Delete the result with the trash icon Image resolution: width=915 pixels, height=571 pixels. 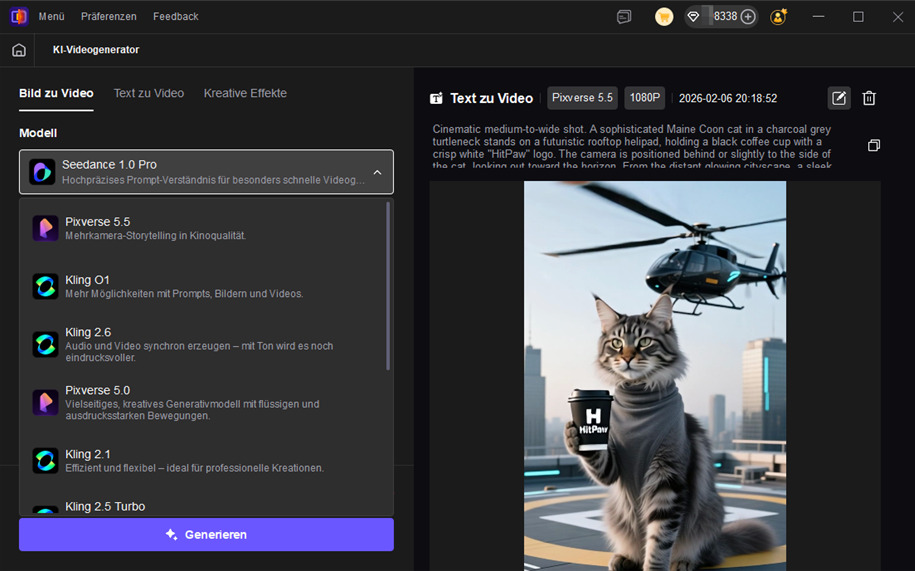point(869,98)
